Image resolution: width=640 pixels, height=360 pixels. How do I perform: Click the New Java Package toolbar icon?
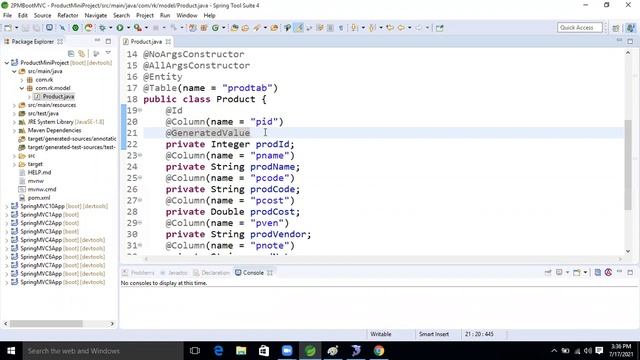(x=204, y=28)
